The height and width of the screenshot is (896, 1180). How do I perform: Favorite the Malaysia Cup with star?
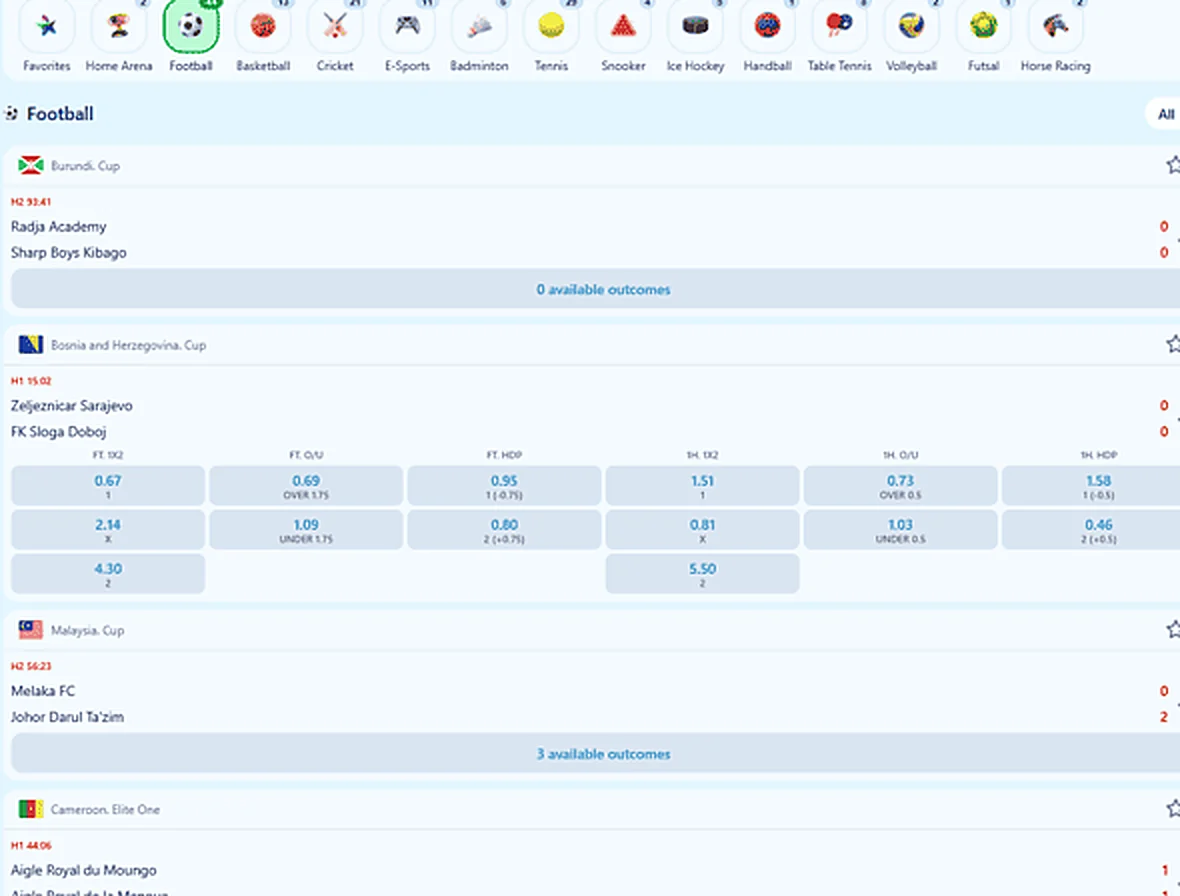(x=1172, y=630)
